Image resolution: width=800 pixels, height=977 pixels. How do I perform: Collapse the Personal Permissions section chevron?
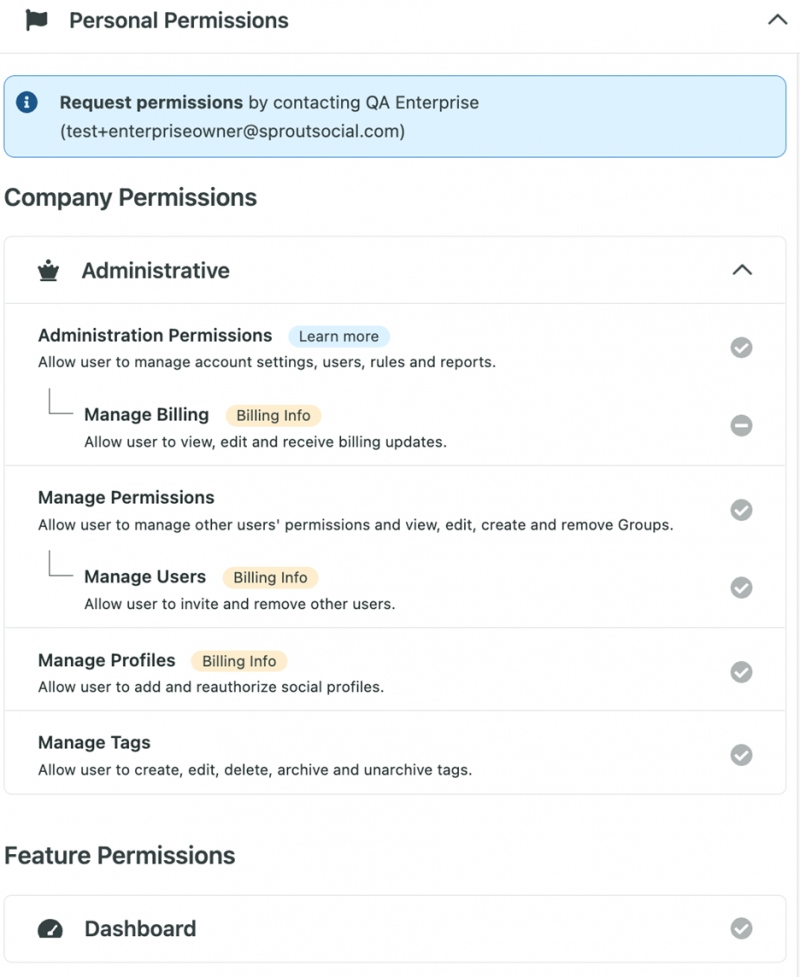coord(778,20)
